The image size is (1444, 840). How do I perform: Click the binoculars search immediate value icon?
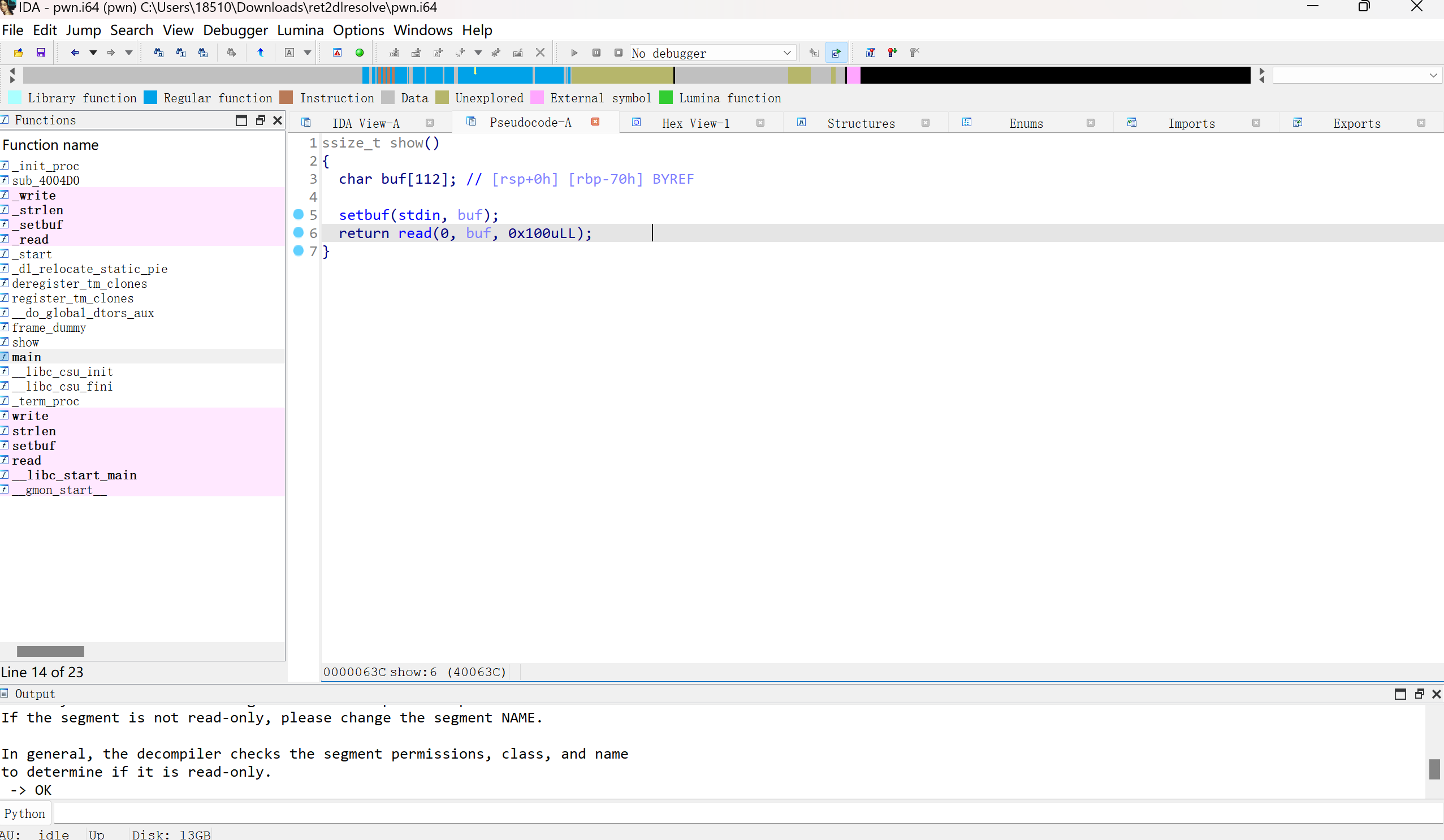pyautogui.click(x=159, y=53)
